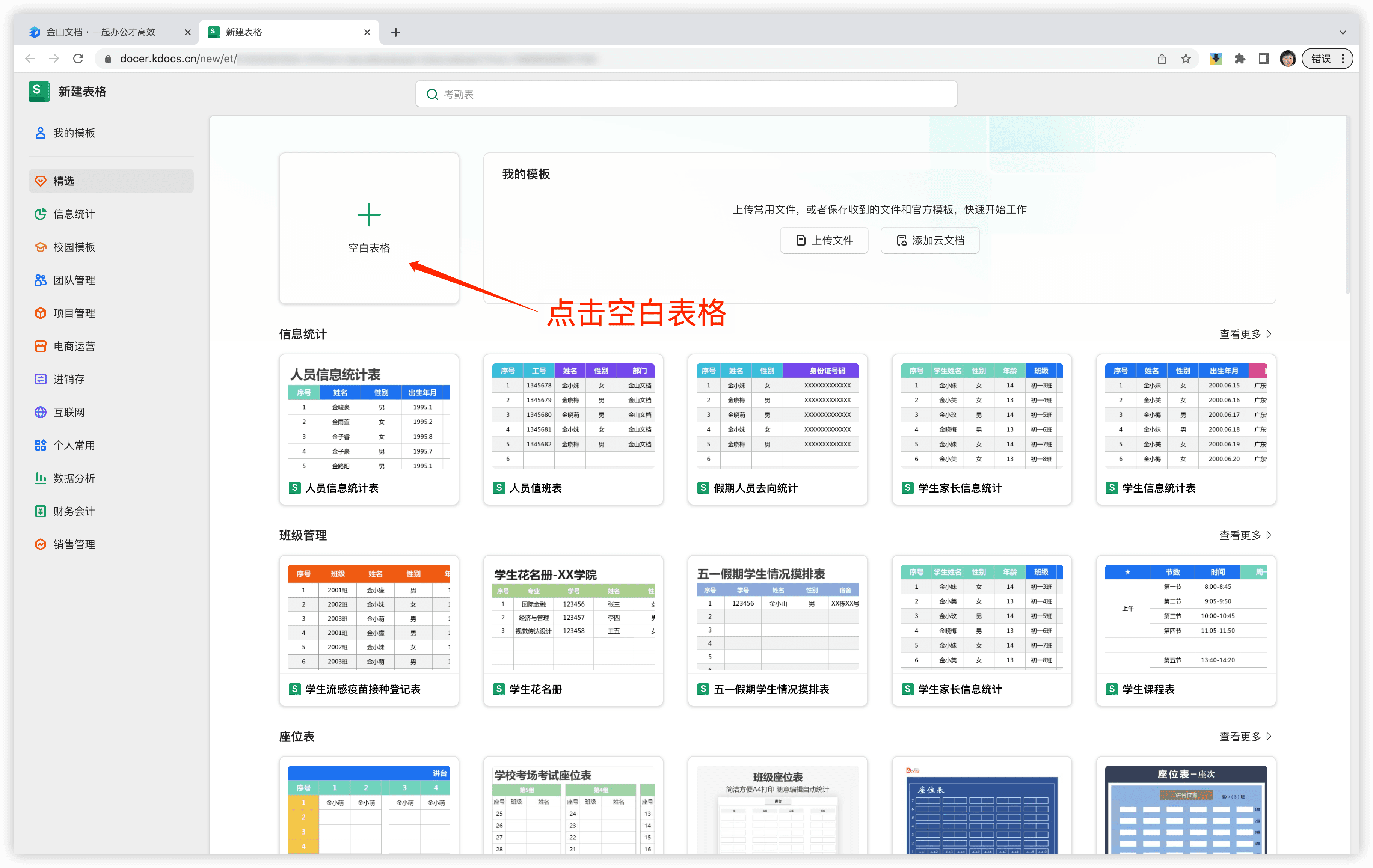Open the 财务会计 template category
The width and height of the screenshot is (1373, 868).
tap(74, 511)
